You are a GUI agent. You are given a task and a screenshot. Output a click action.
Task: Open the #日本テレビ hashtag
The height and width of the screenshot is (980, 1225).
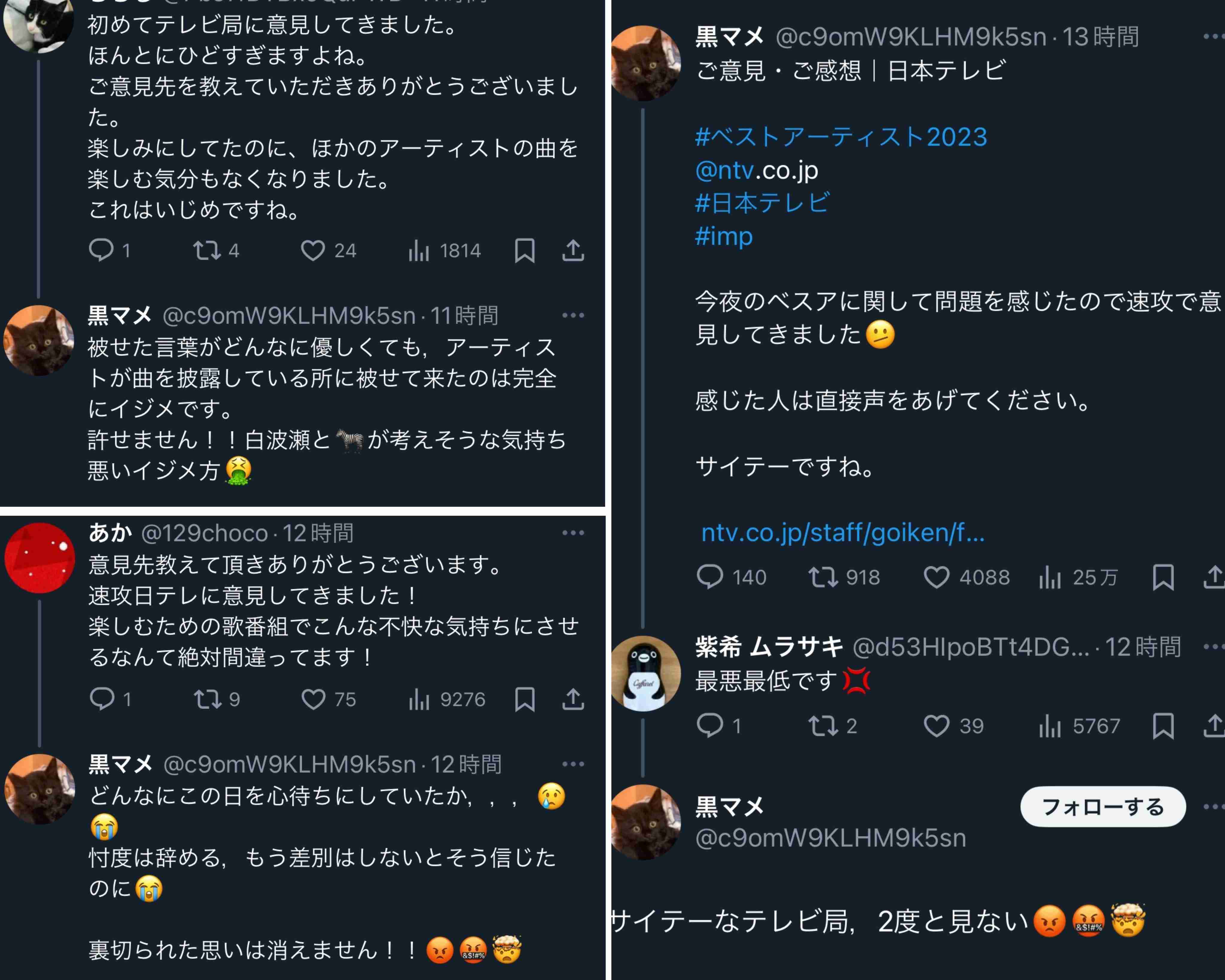pyautogui.click(x=763, y=203)
